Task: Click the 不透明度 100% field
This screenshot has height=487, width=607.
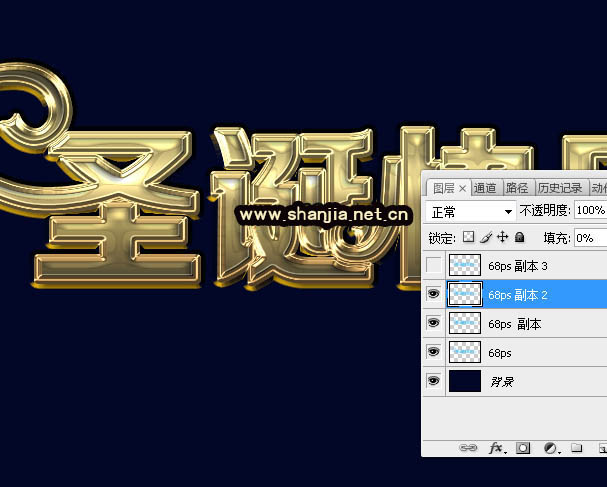Action: (591, 210)
